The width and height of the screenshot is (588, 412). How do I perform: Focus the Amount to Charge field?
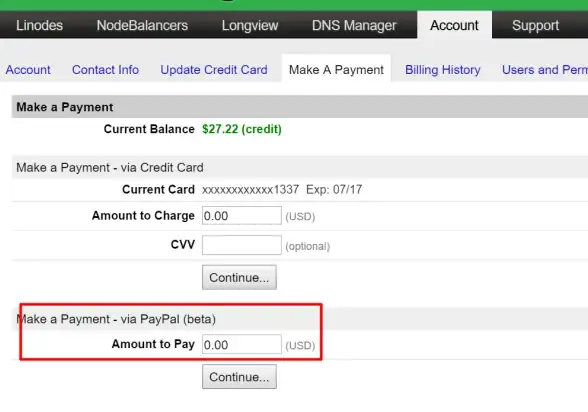pos(242,216)
